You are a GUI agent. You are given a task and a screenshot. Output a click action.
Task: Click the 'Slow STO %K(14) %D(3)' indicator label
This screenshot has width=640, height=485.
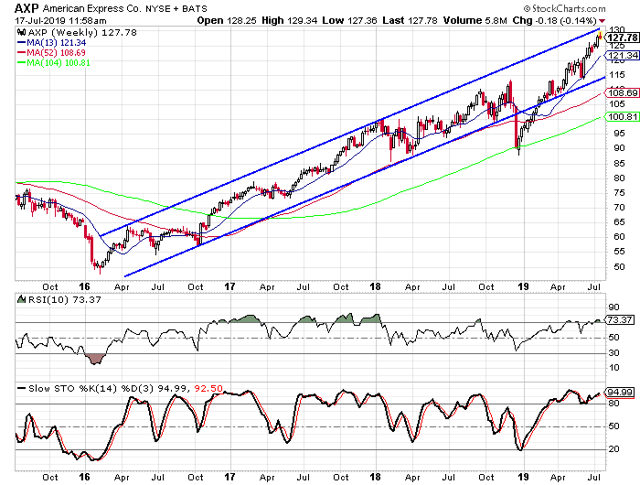pyautogui.click(x=91, y=388)
